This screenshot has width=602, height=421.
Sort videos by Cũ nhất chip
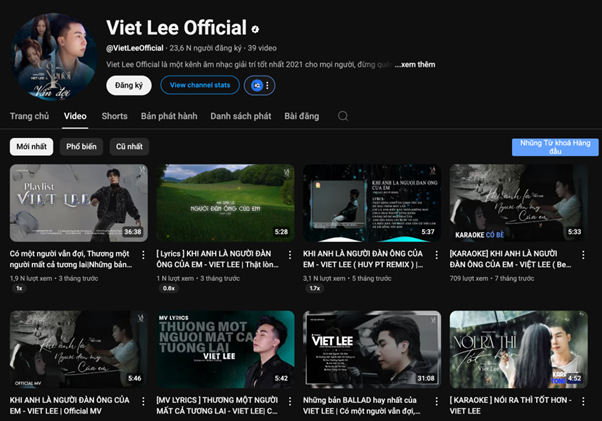pos(129,147)
